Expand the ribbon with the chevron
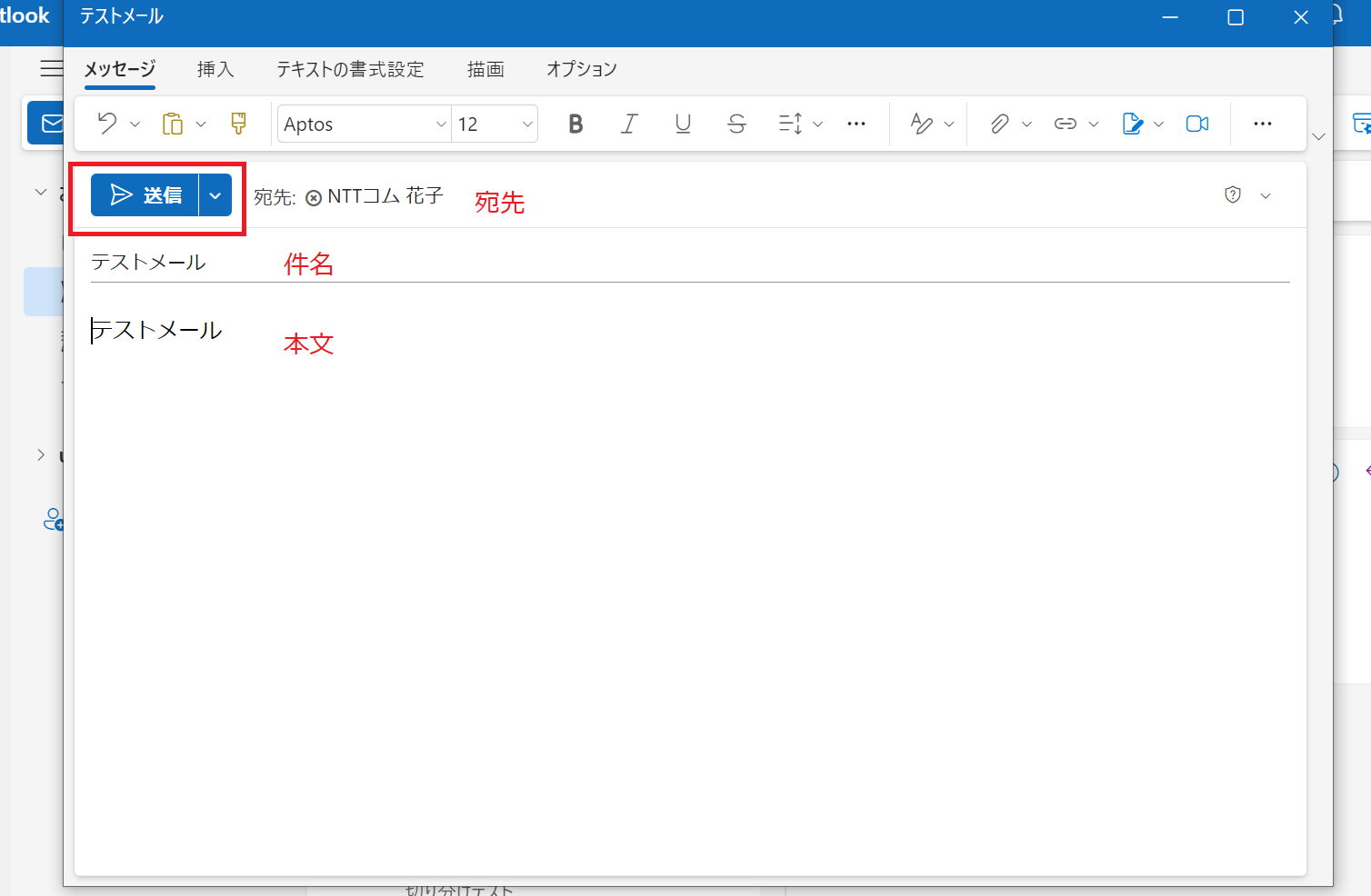Image resolution: width=1371 pixels, height=896 pixels. pos(1319,136)
